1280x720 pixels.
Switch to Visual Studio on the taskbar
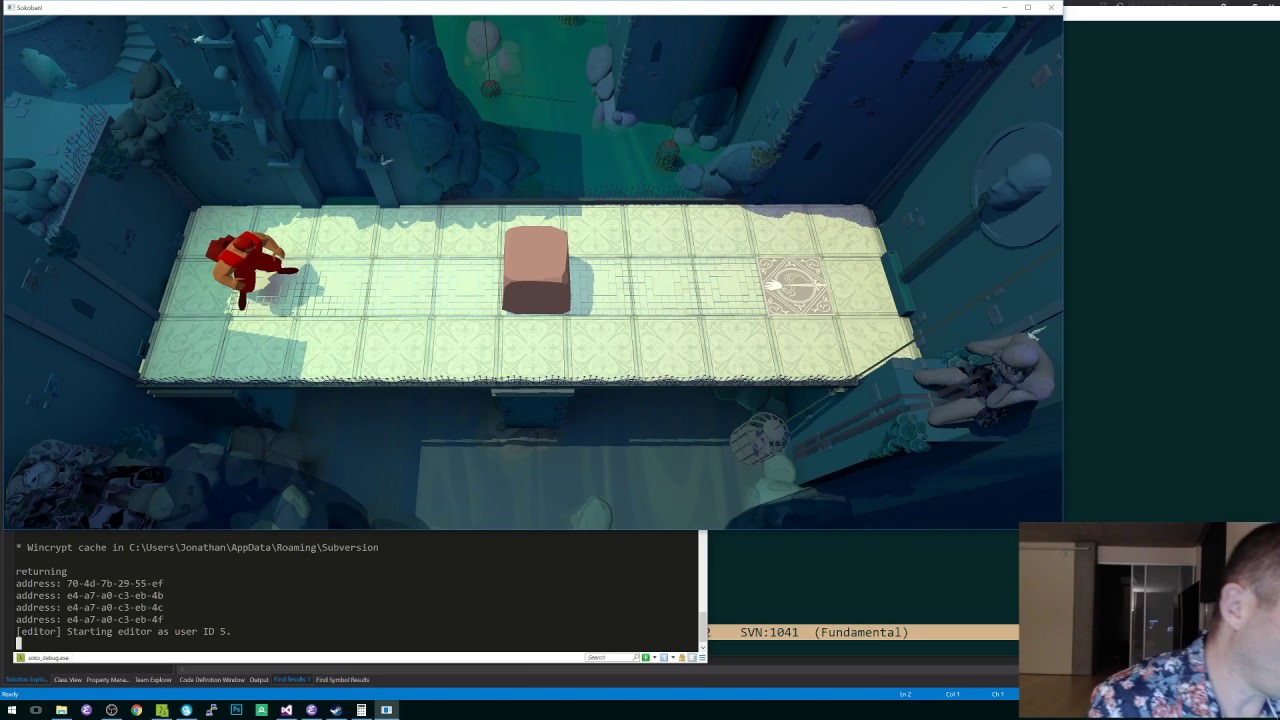286,710
